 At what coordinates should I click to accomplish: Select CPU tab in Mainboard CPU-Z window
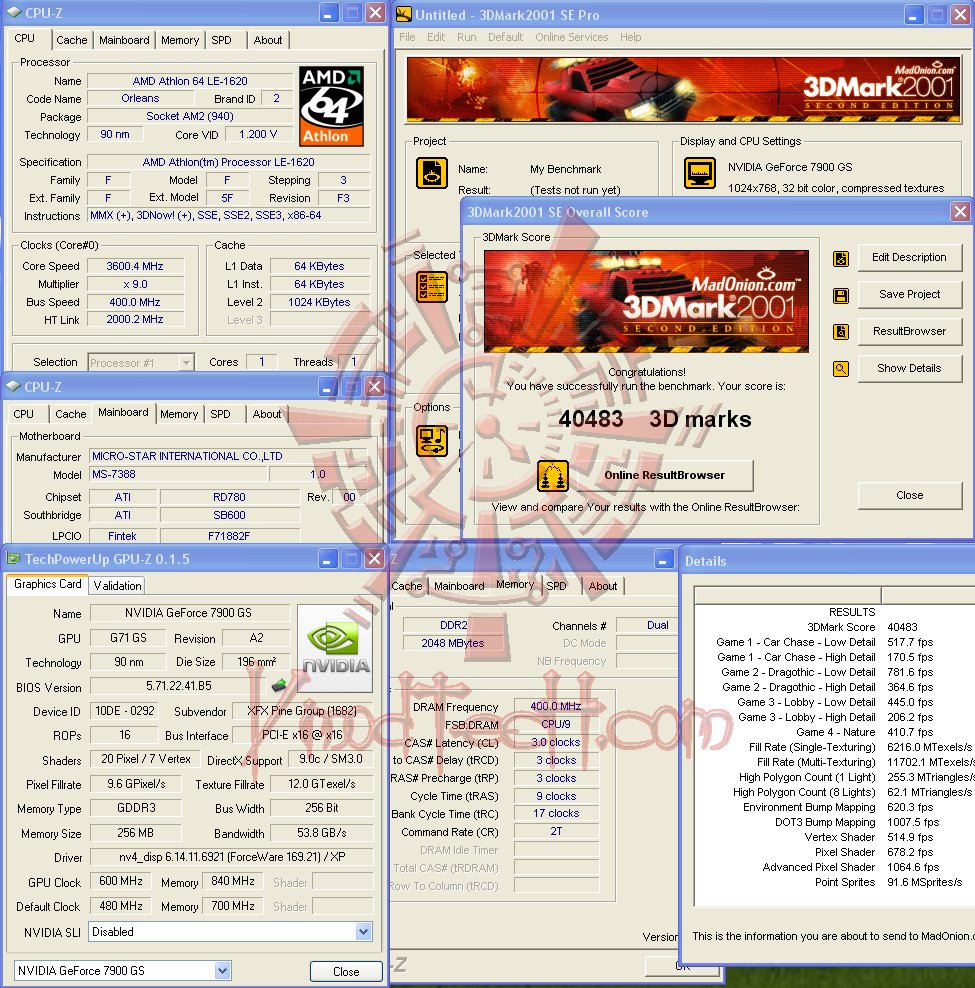(x=23, y=414)
